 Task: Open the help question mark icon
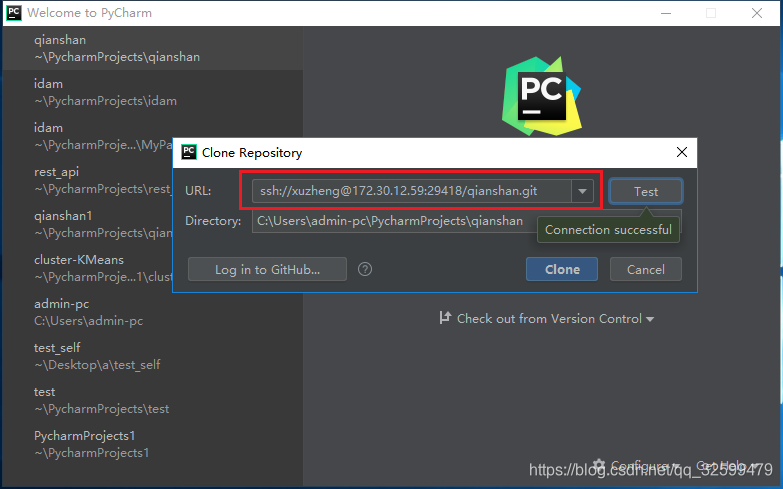[365, 269]
